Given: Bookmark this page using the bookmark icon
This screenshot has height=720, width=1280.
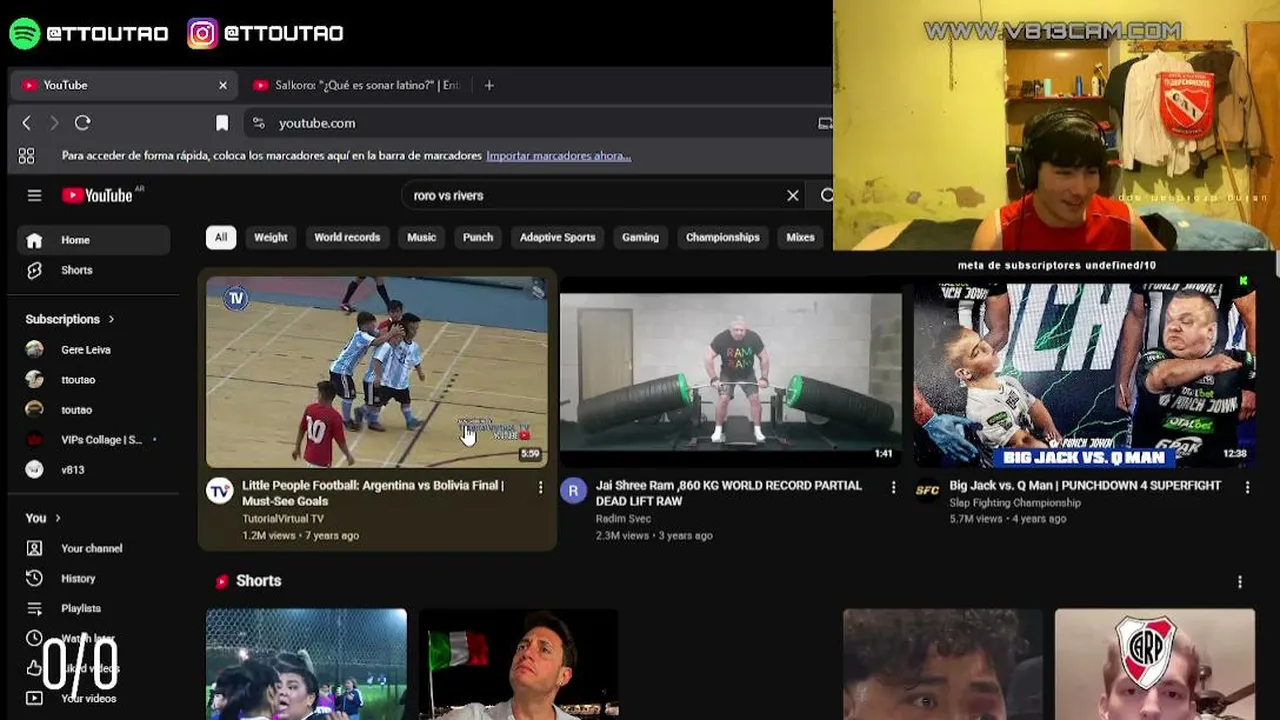Looking at the screenshot, I should (x=222, y=123).
